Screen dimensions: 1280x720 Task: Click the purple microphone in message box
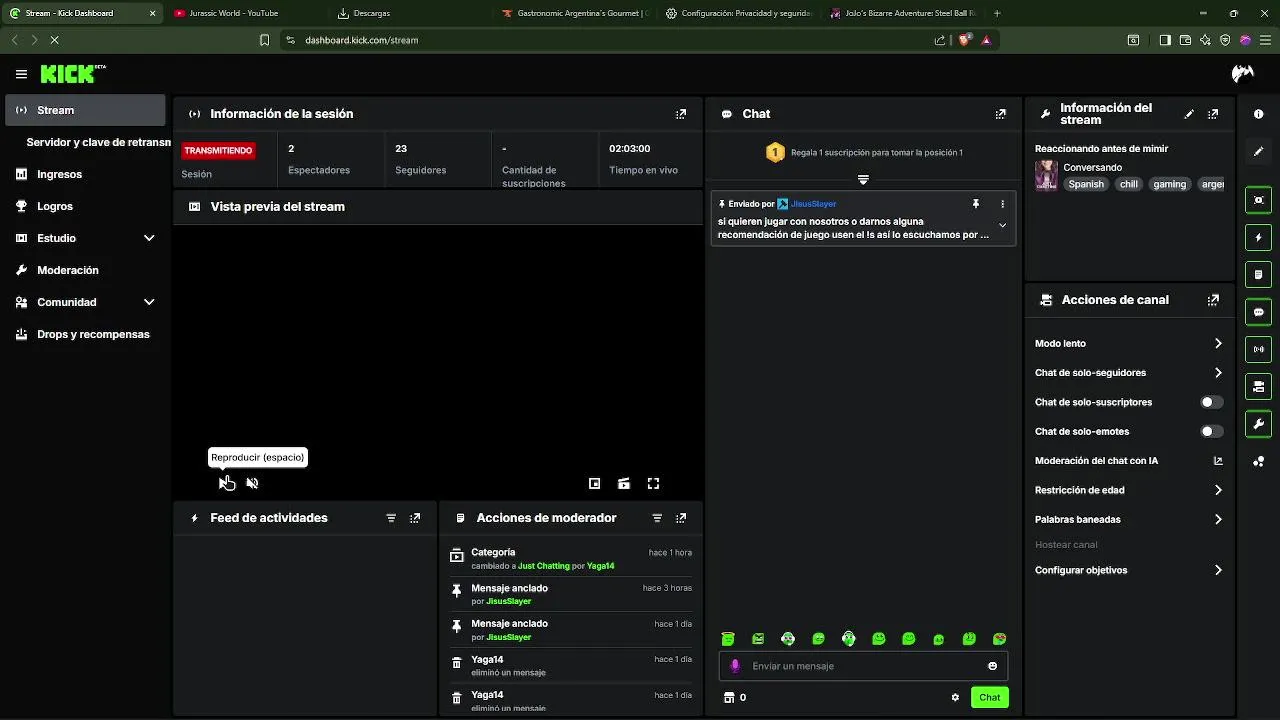point(735,666)
